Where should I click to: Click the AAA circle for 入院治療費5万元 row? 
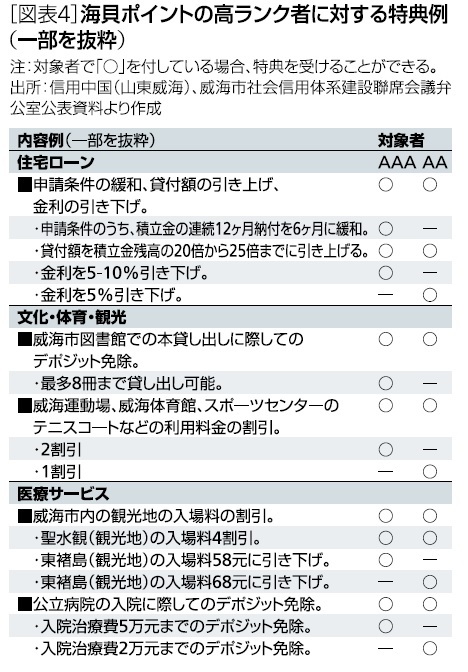386,626
